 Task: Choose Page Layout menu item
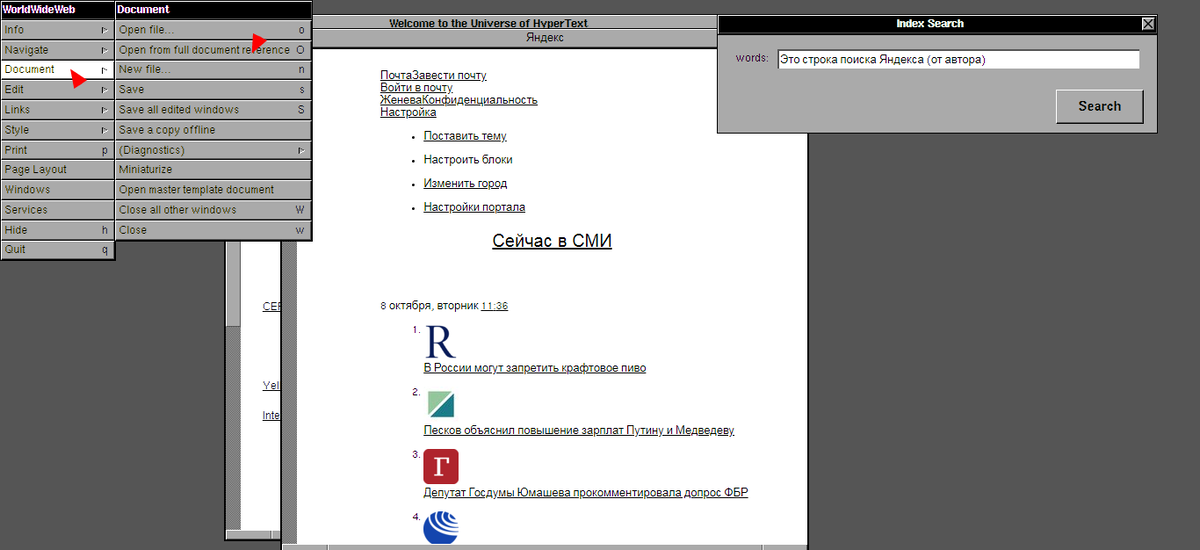click(57, 170)
